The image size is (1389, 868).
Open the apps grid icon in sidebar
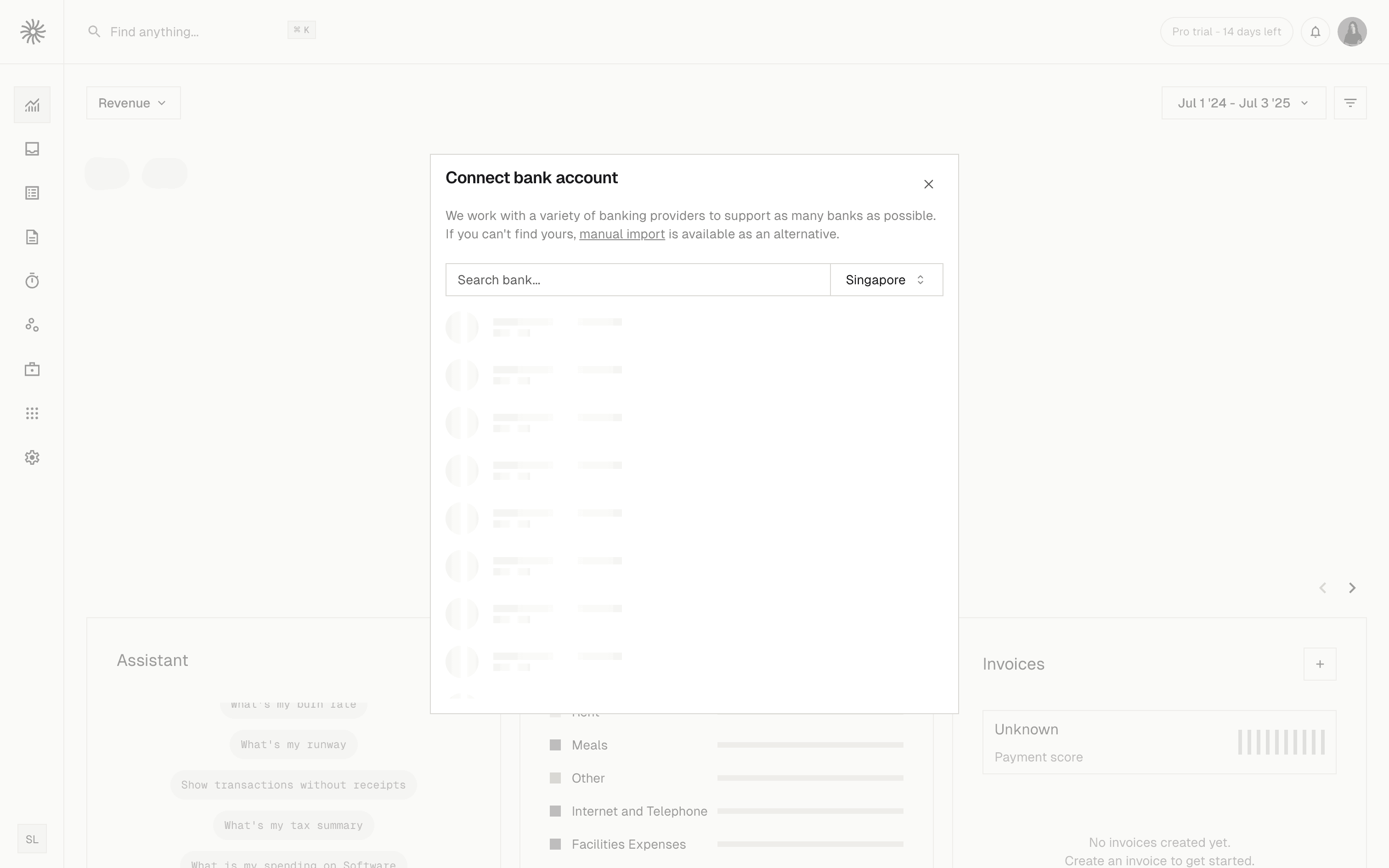tap(32, 413)
